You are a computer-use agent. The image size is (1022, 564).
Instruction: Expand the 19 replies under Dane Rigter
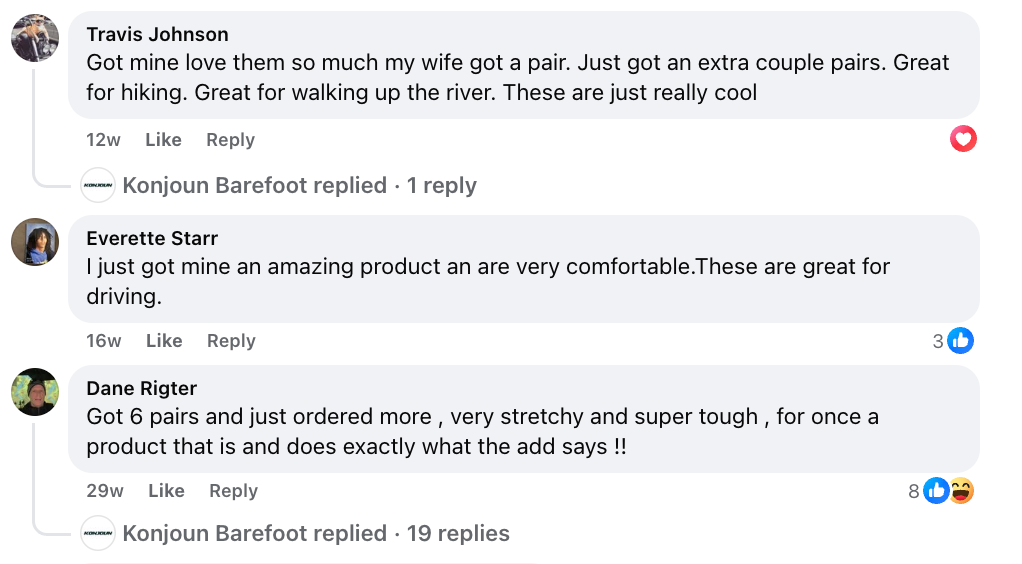click(316, 533)
